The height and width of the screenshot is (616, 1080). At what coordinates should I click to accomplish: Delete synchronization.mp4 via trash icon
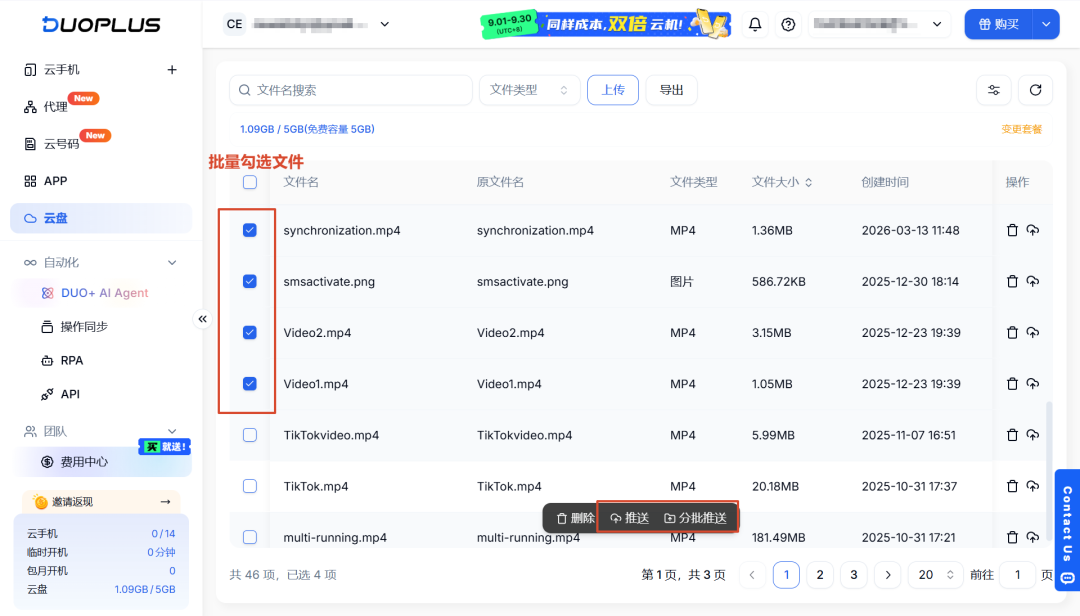pyautogui.click(x=1012, y=230)
